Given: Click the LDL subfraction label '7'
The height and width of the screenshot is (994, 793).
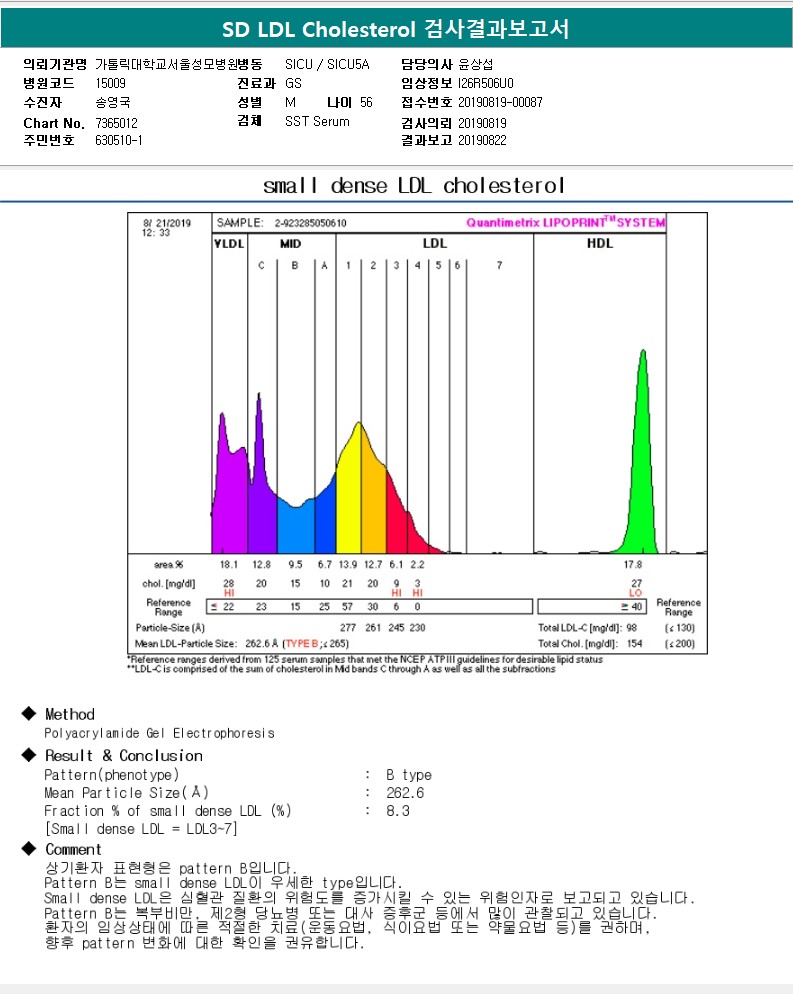Looking at the screenshot, I should [500, 265].
